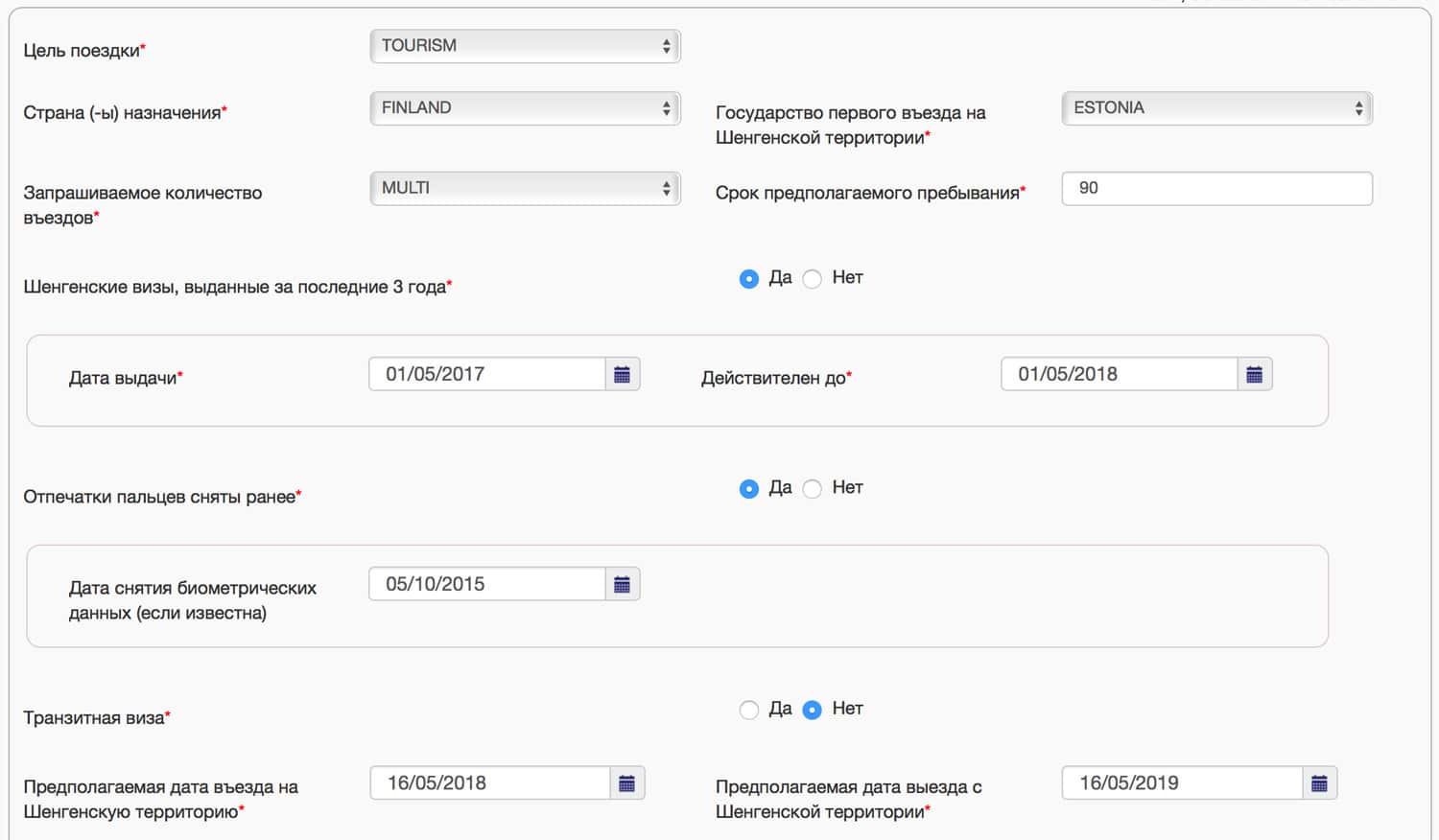Click the Отпечатки пальцев сняты ранее label

162,497
